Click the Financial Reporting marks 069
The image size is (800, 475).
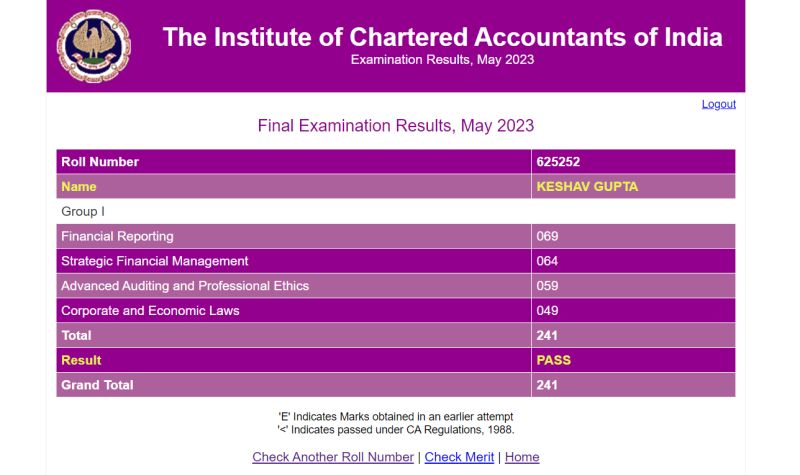(x=633, y=236)
